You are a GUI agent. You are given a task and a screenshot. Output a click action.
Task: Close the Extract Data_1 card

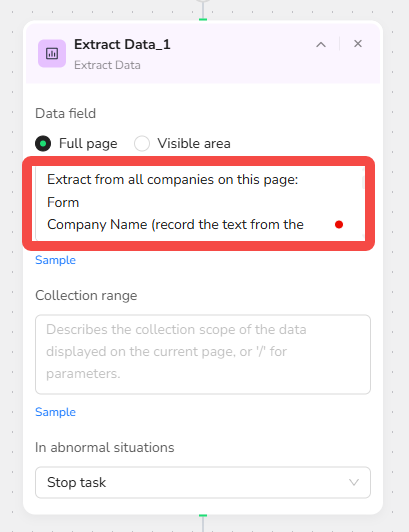pos(358,43)
